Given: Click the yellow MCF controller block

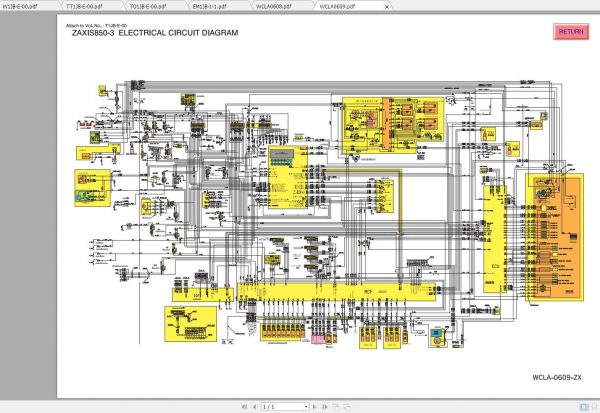Looking at the screenshot, I should 336,292.
